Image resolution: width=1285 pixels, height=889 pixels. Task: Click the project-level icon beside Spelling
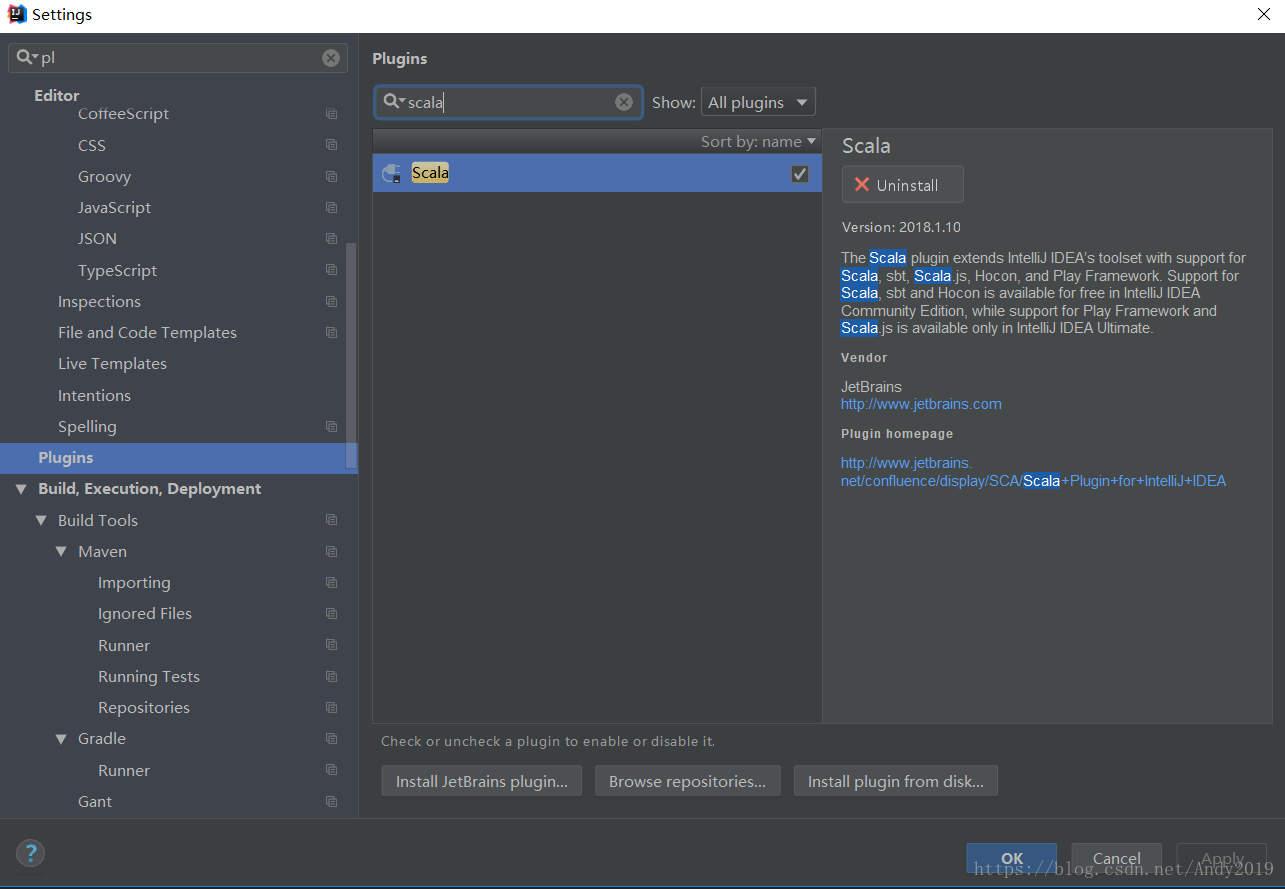(332, 426)
